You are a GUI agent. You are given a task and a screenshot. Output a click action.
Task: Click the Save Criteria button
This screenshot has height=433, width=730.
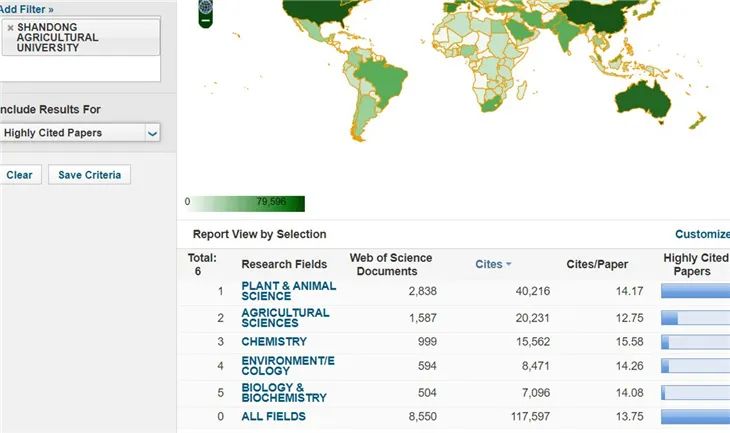tap(89, 175)
